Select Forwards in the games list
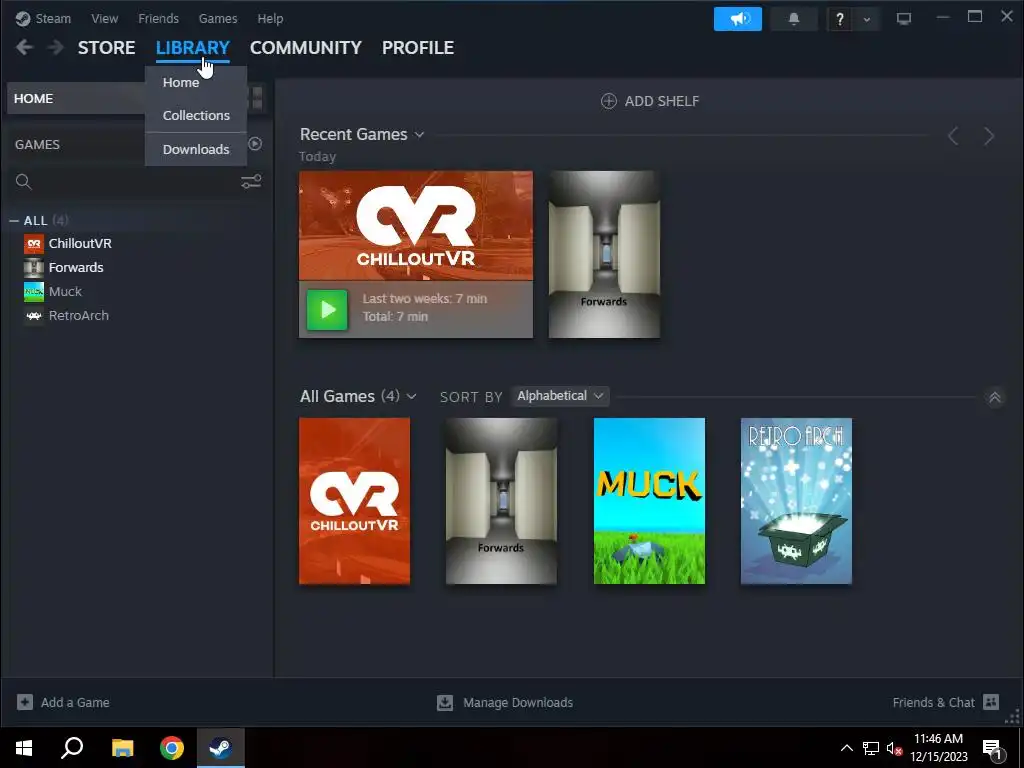This screenshot has height=768, width=1024. pyautogui.click(x=76, y=267)
